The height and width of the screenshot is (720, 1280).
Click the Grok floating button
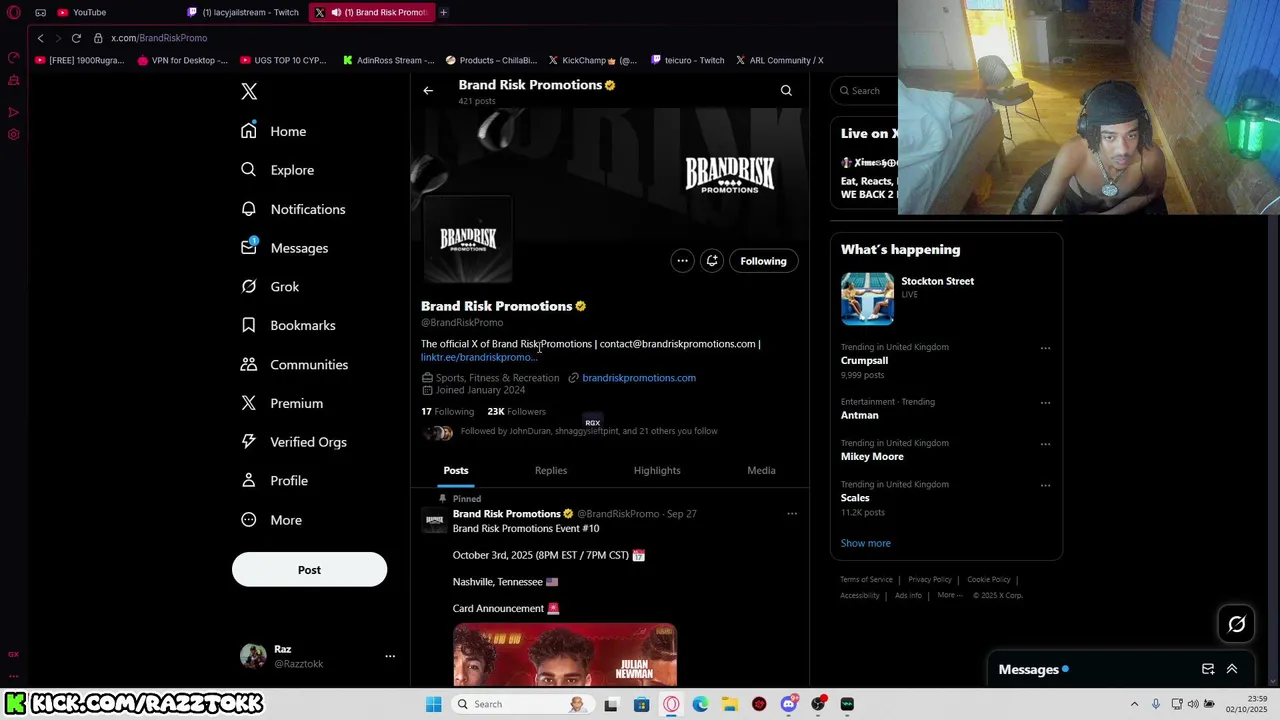click(x=1237, y=624)
